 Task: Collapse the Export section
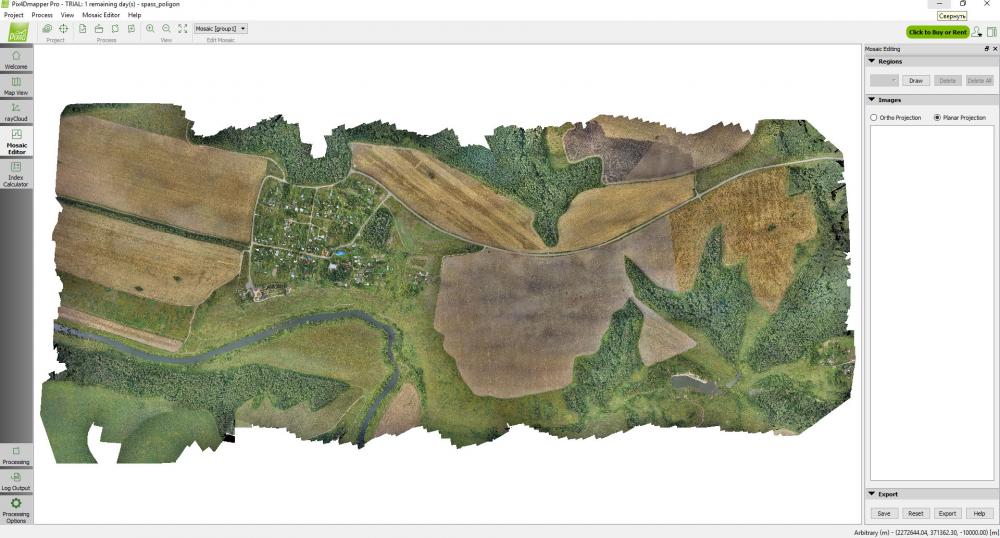[x=872, y=493]
